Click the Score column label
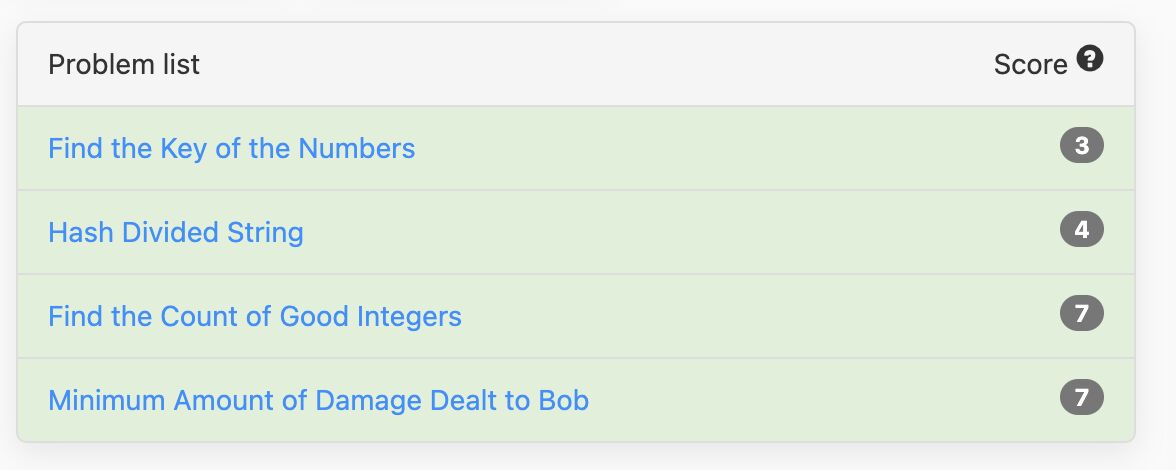Screen dimensions: 1176x470 point(1030,64)
